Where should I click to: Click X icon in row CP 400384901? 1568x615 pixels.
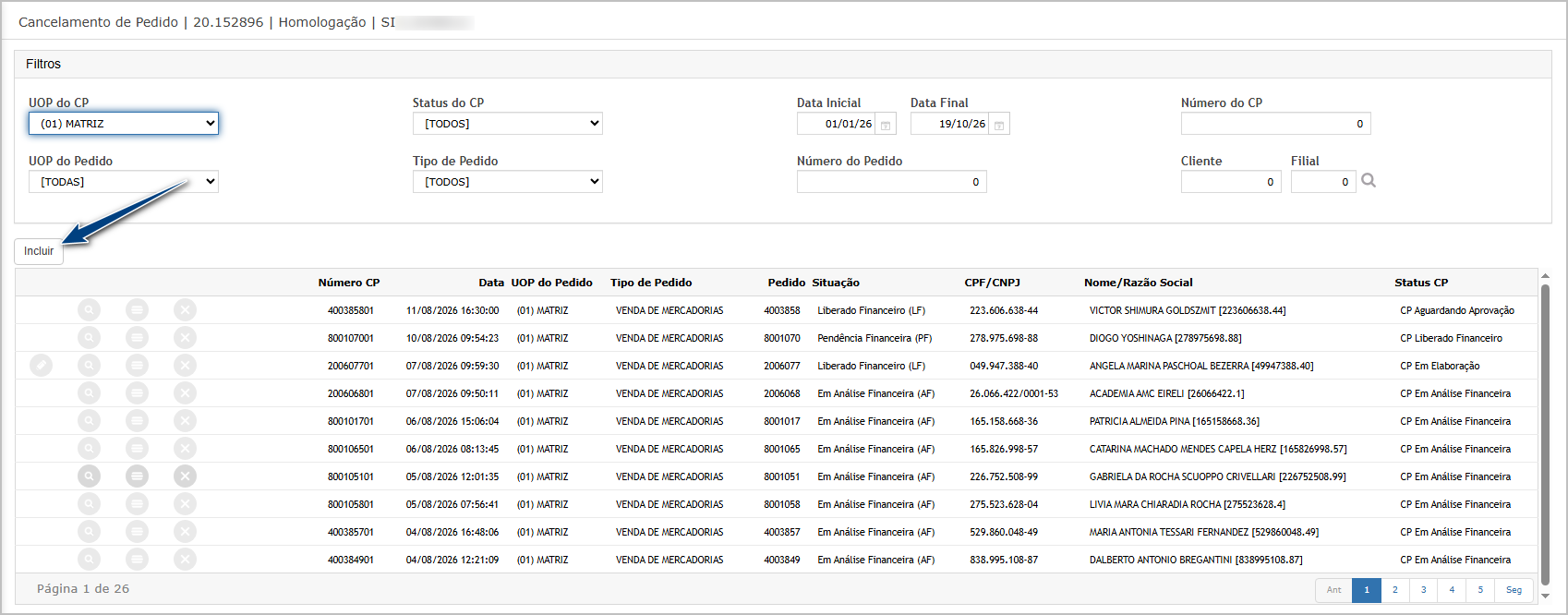point(185,560)
